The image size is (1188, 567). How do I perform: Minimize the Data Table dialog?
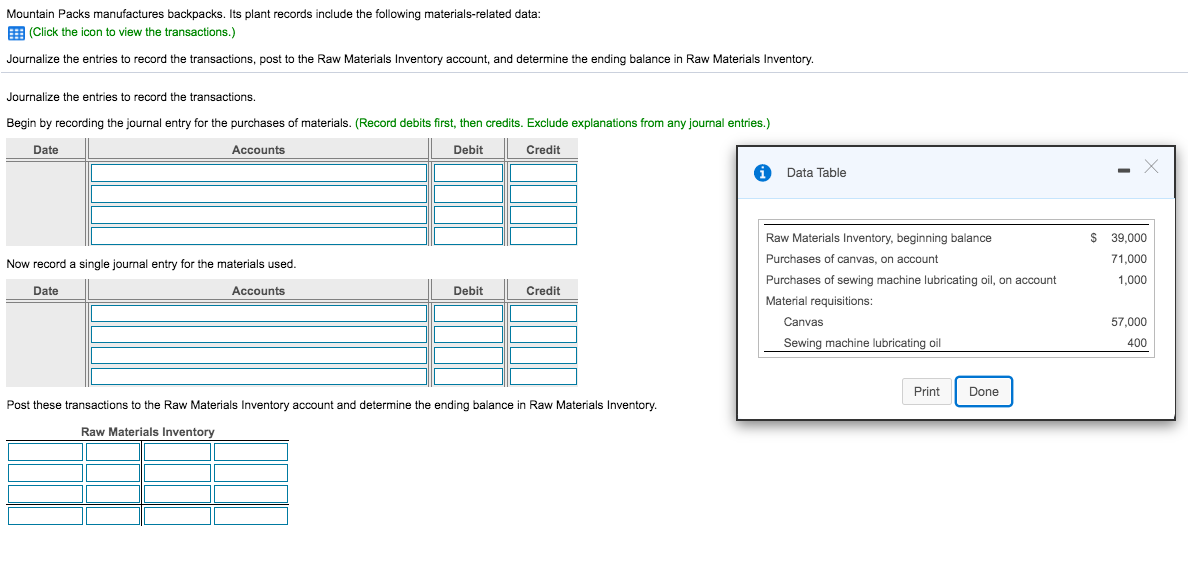1123,171
